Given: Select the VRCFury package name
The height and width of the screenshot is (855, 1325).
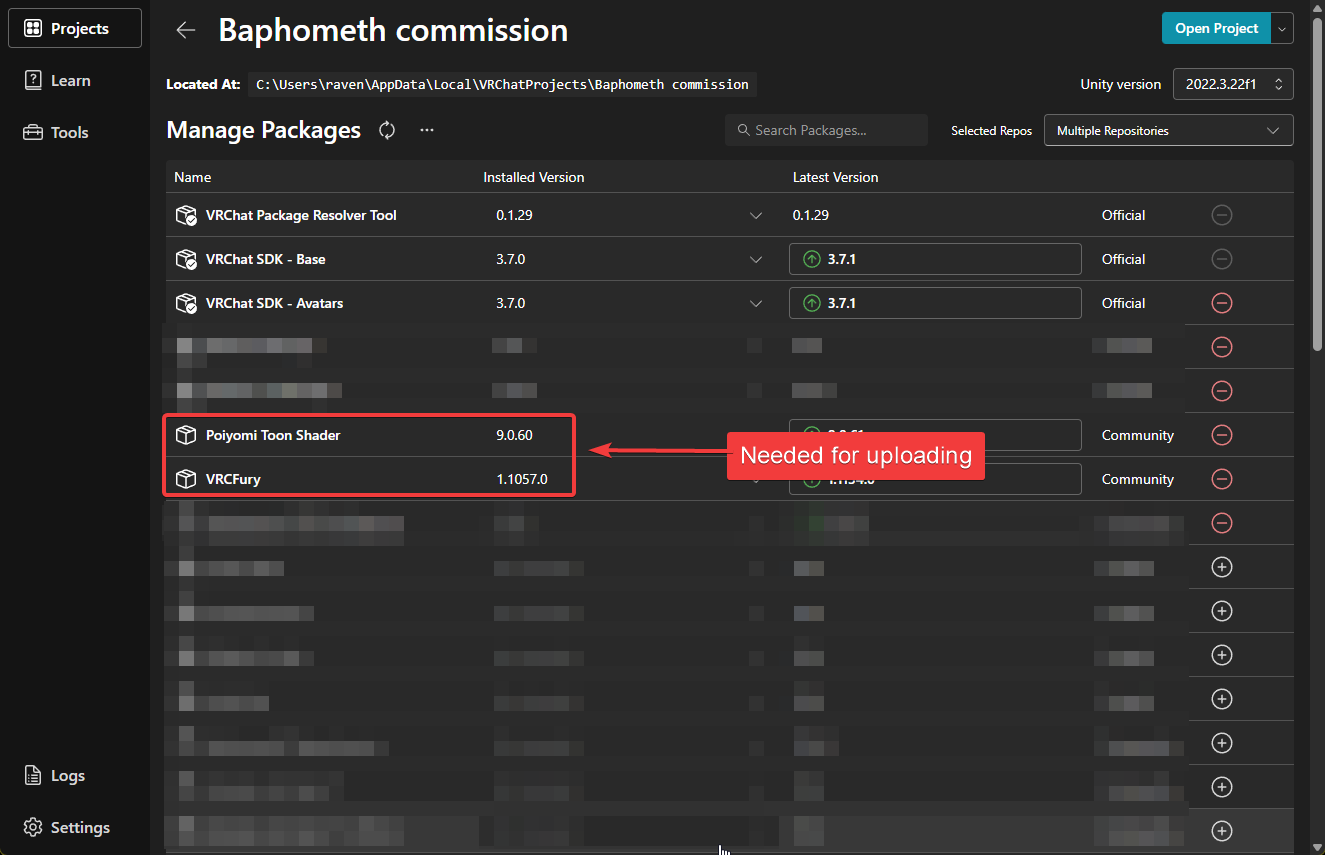Looking at the screenshot, I should (233, 479).
